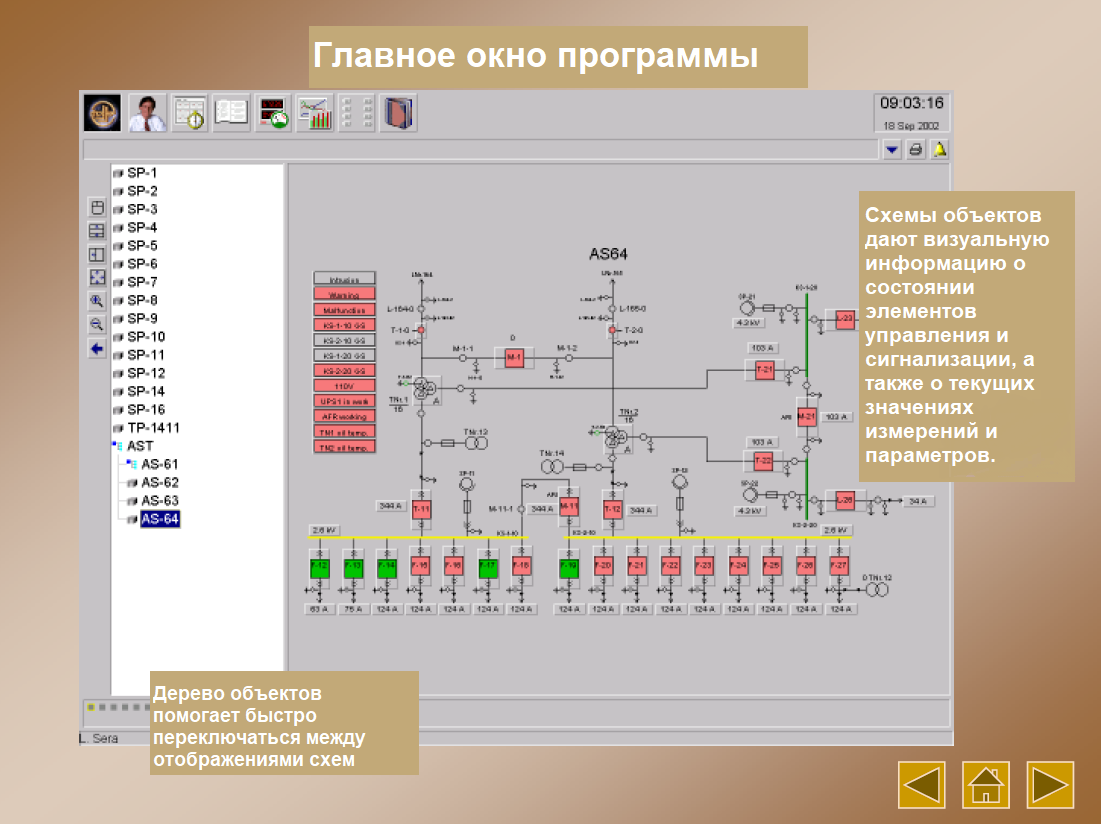Click the round program logo icon
1101x824 pixels.
[x=103, y=112]
